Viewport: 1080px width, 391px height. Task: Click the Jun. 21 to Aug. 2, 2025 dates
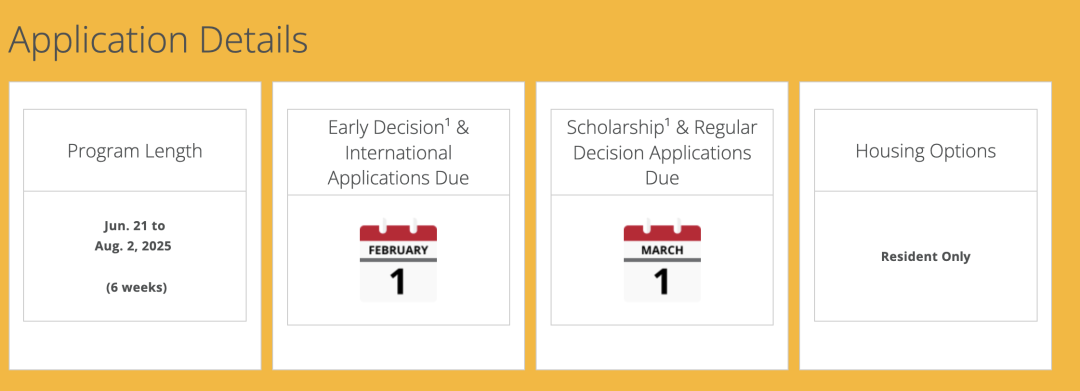click(133, 235)
